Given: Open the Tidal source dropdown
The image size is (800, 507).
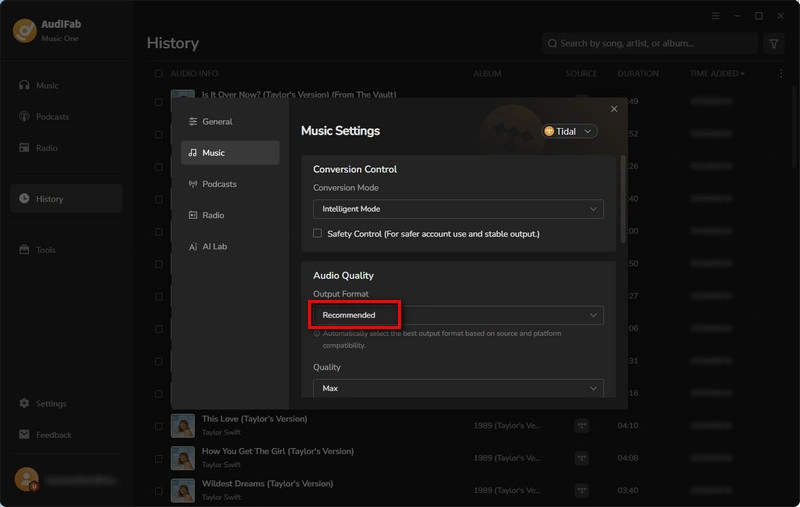Looking at the screenshot, I should pyautogui.click(x=569, y=131).
